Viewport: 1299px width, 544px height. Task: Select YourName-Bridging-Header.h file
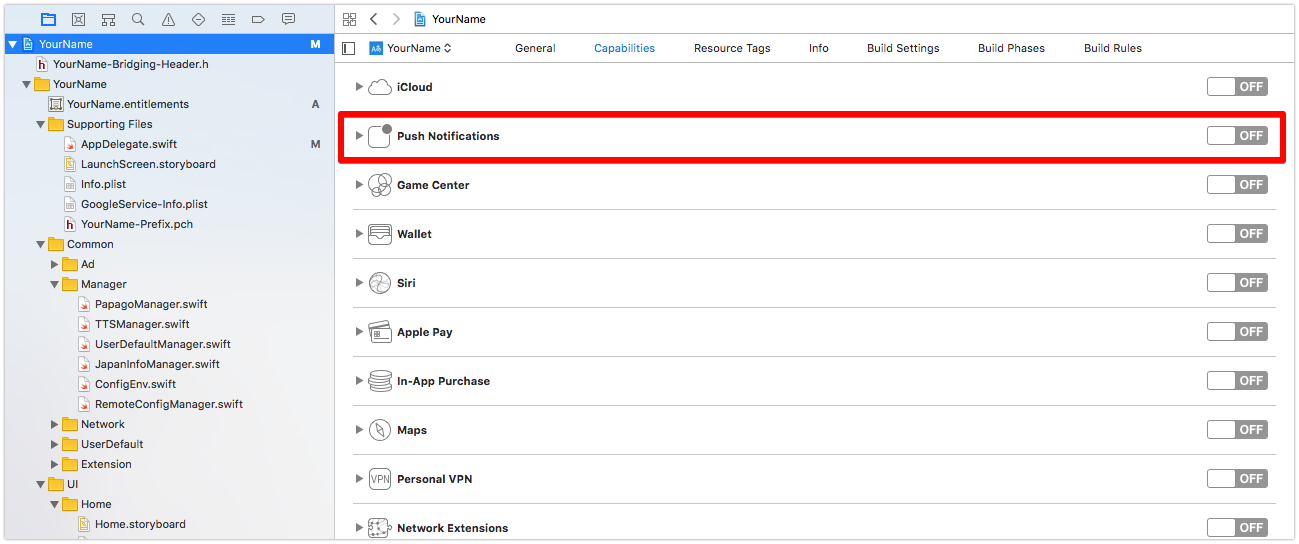130,64
